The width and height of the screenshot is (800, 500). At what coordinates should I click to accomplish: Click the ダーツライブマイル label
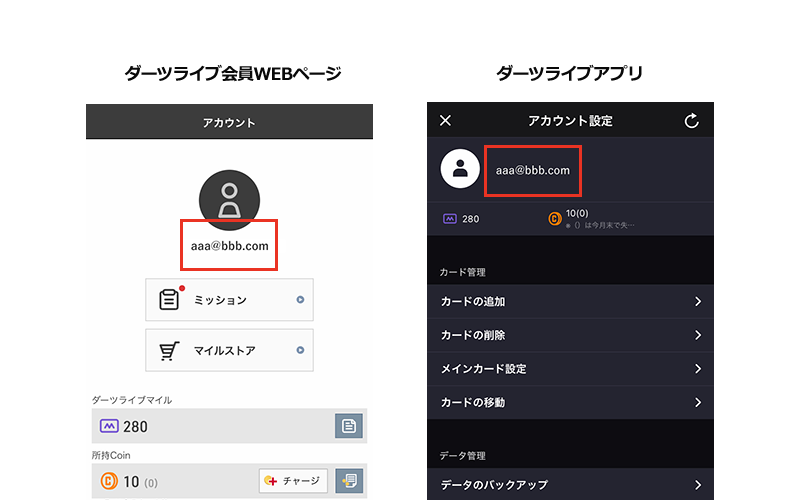click(x=132, y=400)
